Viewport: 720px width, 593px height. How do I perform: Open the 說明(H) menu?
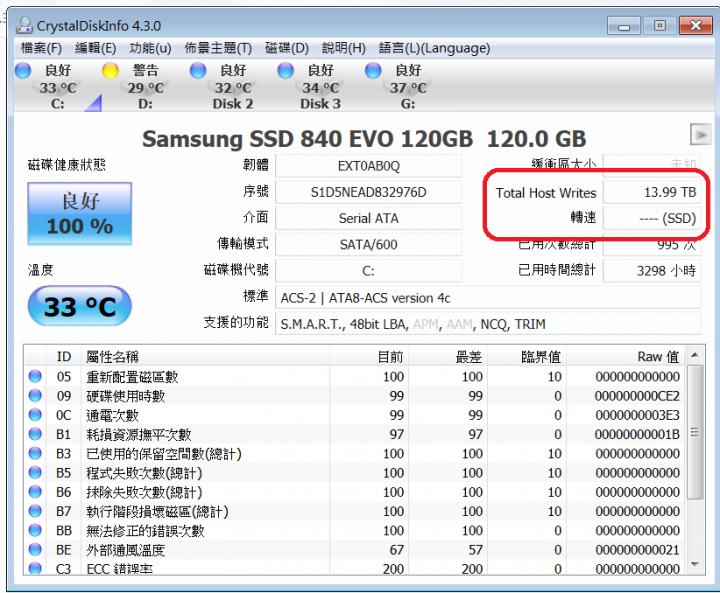point(343,48)
